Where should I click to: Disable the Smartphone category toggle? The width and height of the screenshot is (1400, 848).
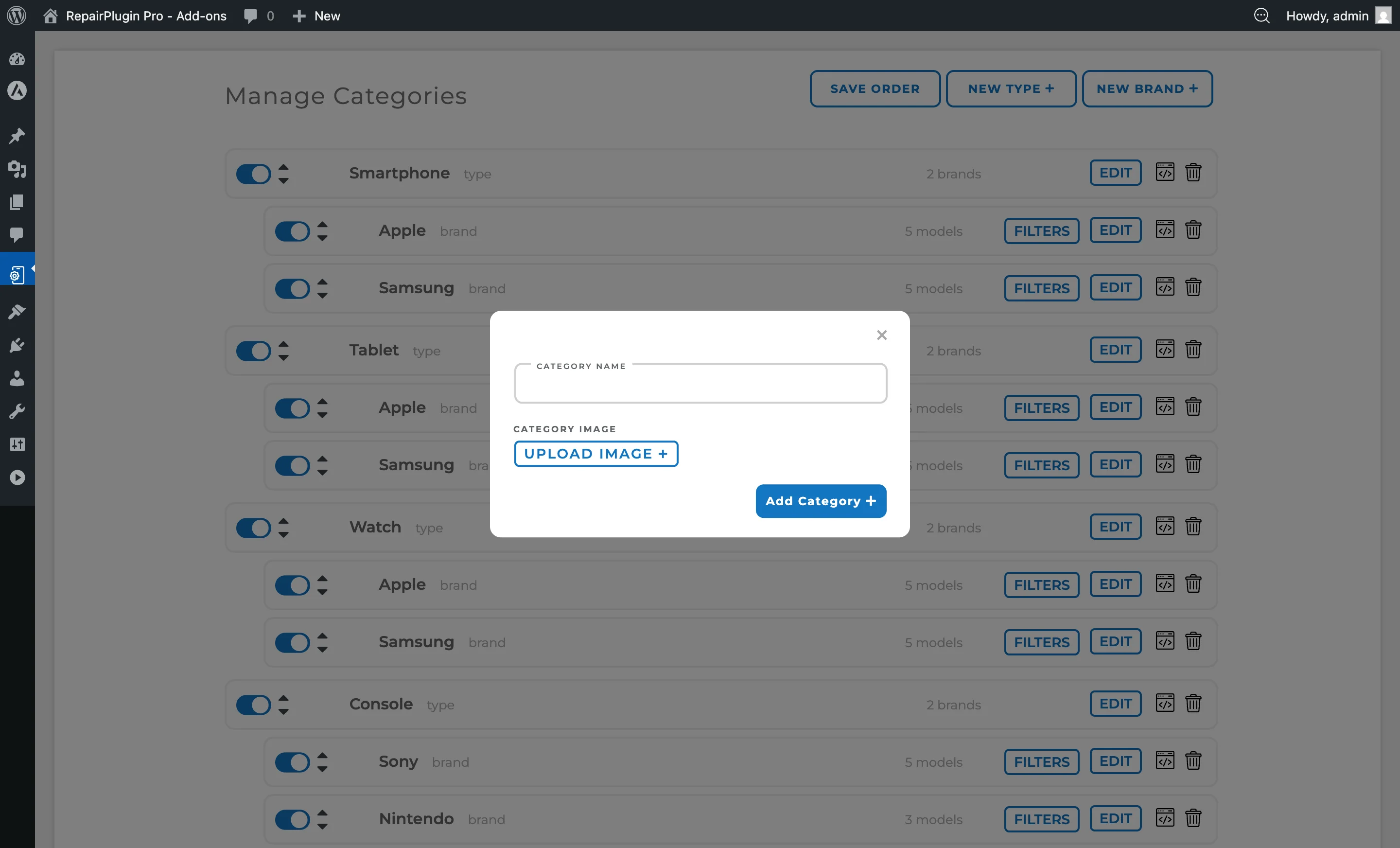[x=253, y=174]
